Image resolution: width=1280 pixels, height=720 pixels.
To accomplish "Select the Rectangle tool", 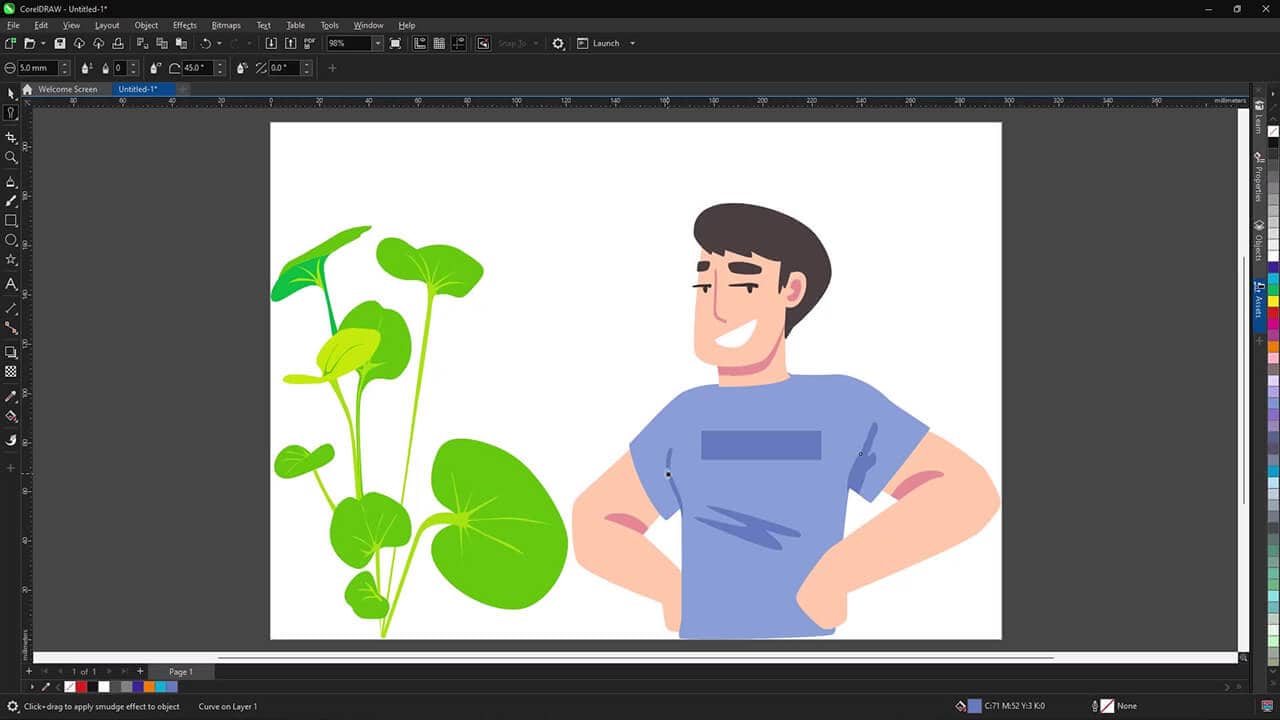I will [x=11, y=221].
